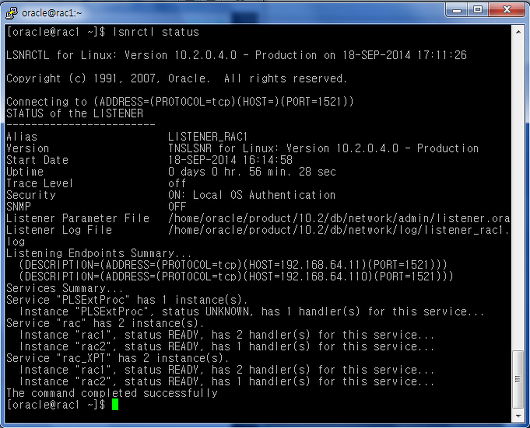Image resolution: width=530 pixels, height=428 pixels.
Task: Click 'Service "PLSExtProc" has 1 instance(s)' line
Action: [127, 300]
